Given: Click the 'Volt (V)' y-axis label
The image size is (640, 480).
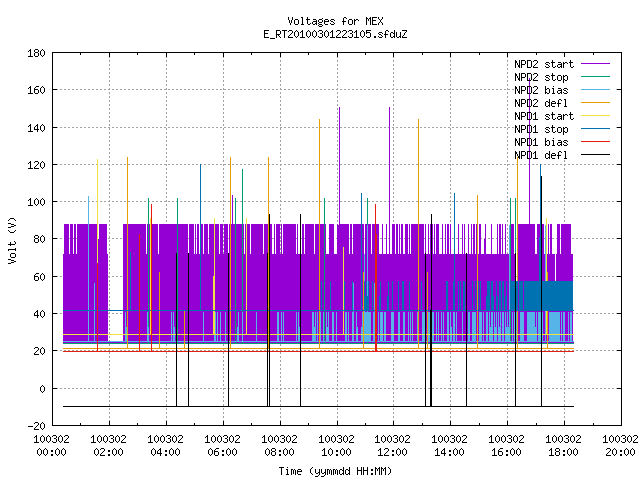Looking at the screenshot, I should tap(12, 240).
